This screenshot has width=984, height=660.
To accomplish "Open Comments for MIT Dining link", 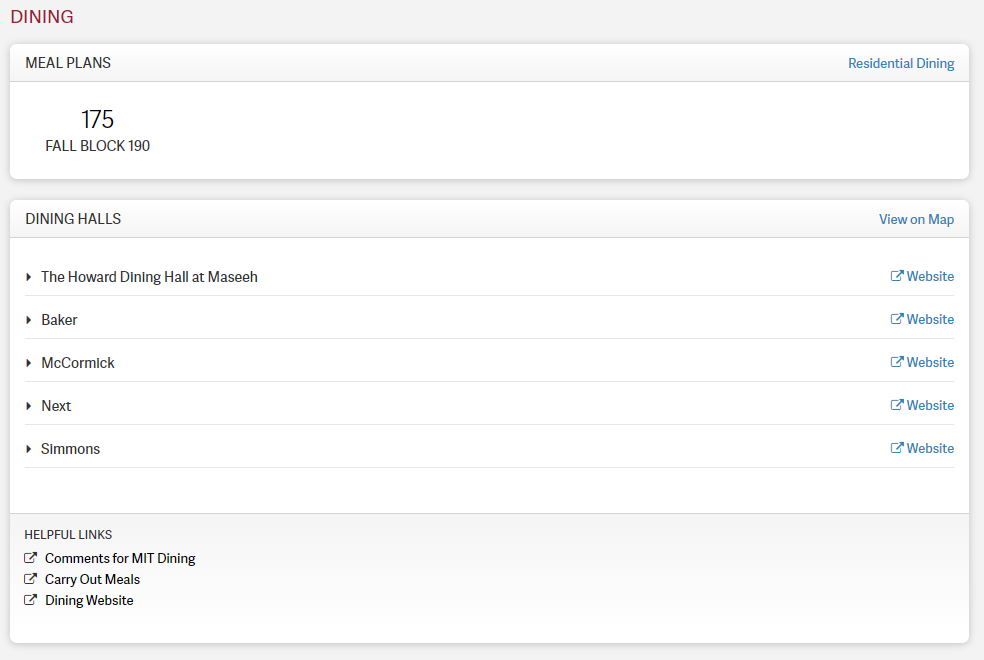I will click(x=120, y=558).
